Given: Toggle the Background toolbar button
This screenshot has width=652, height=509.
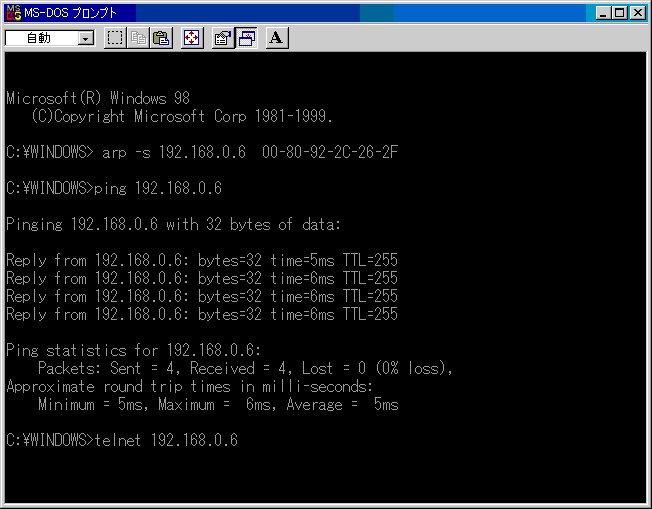Looking at the screenshot, I should coord(247,38).
